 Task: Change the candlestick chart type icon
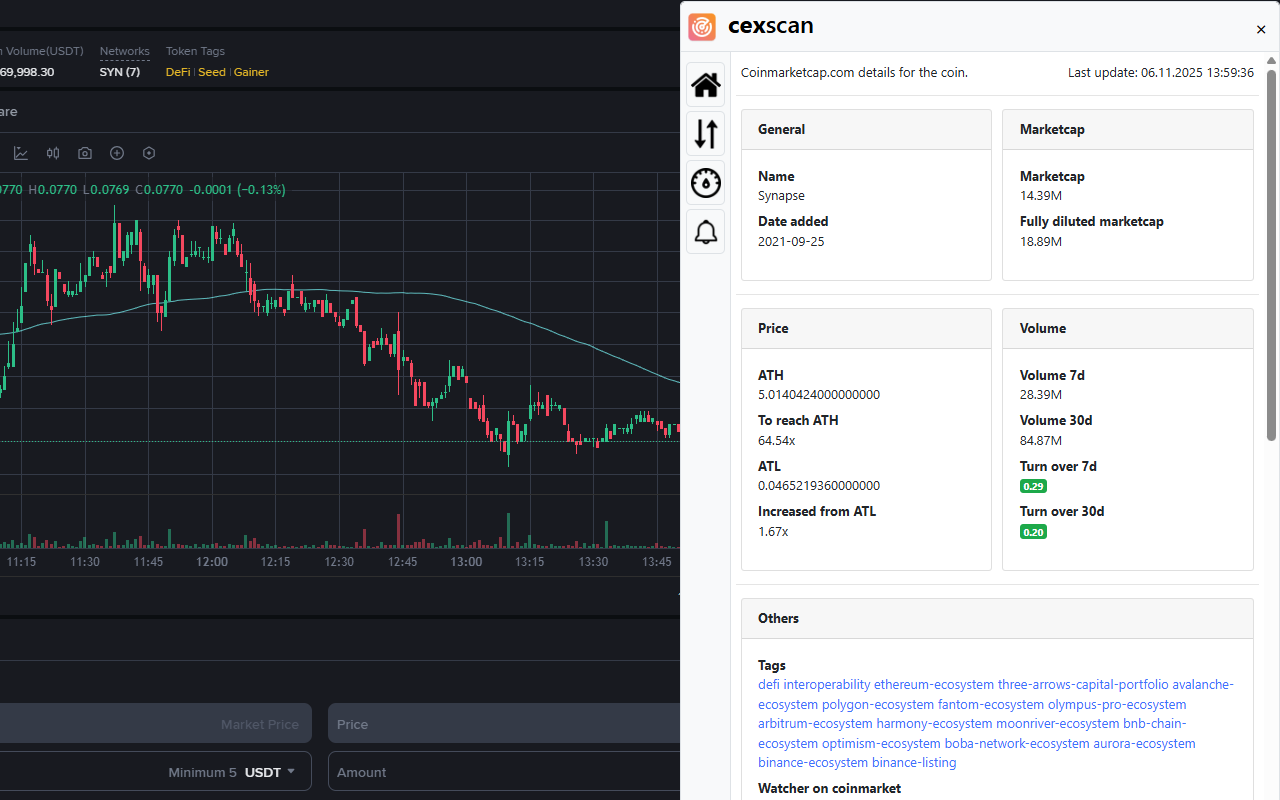[x=53, y=153]
